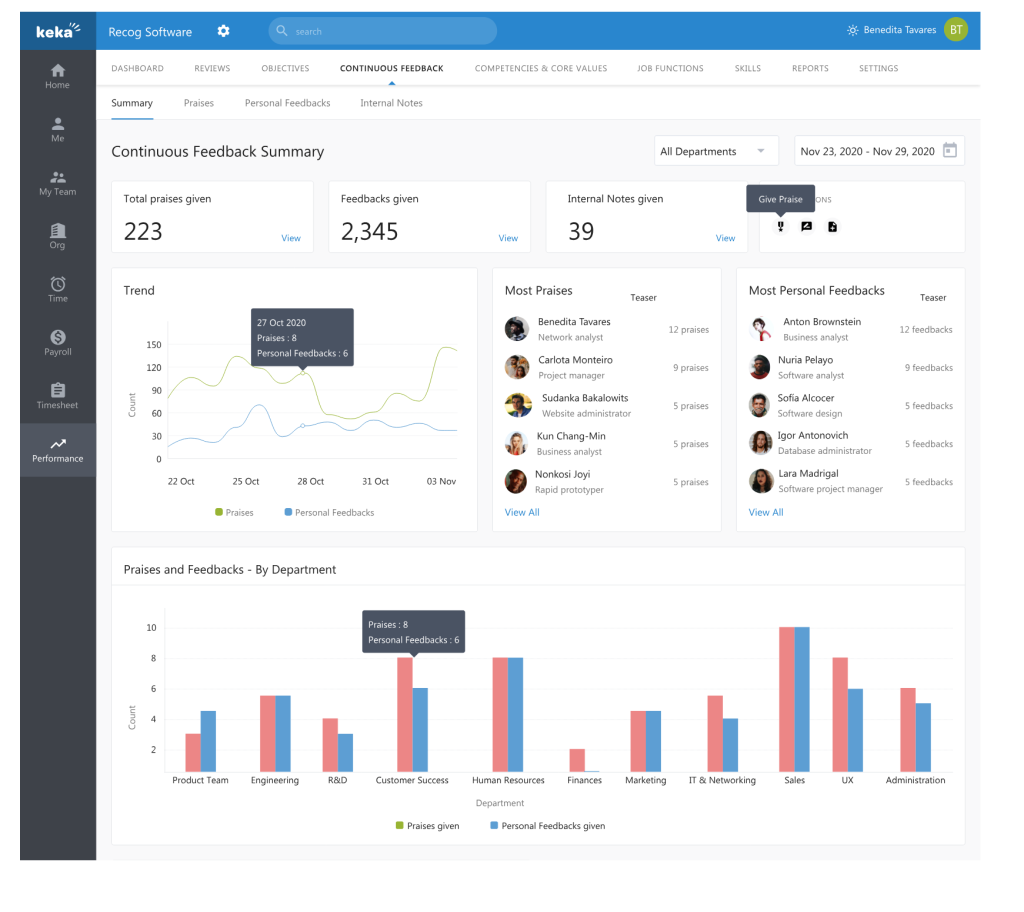Open the Me sidebar section
This screenshot has width=1024, height=912.
57,130
